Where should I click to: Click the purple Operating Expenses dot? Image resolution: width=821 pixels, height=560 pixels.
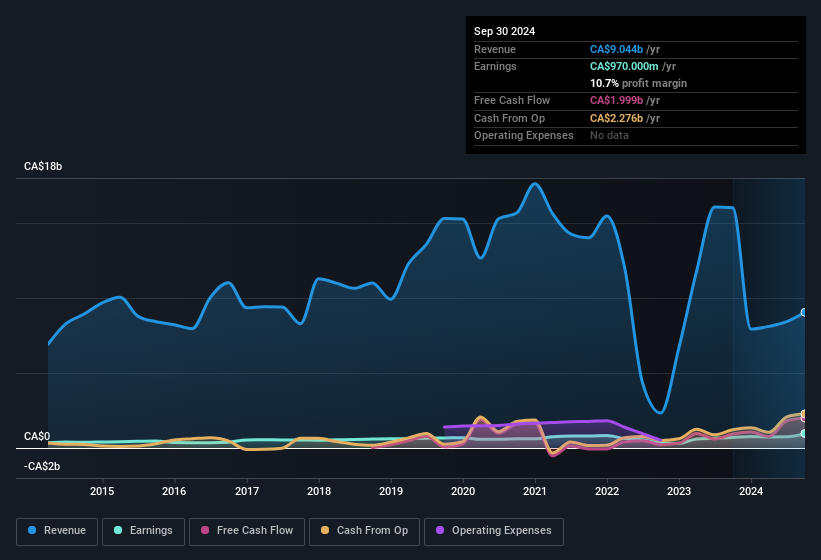coord(440,530)
